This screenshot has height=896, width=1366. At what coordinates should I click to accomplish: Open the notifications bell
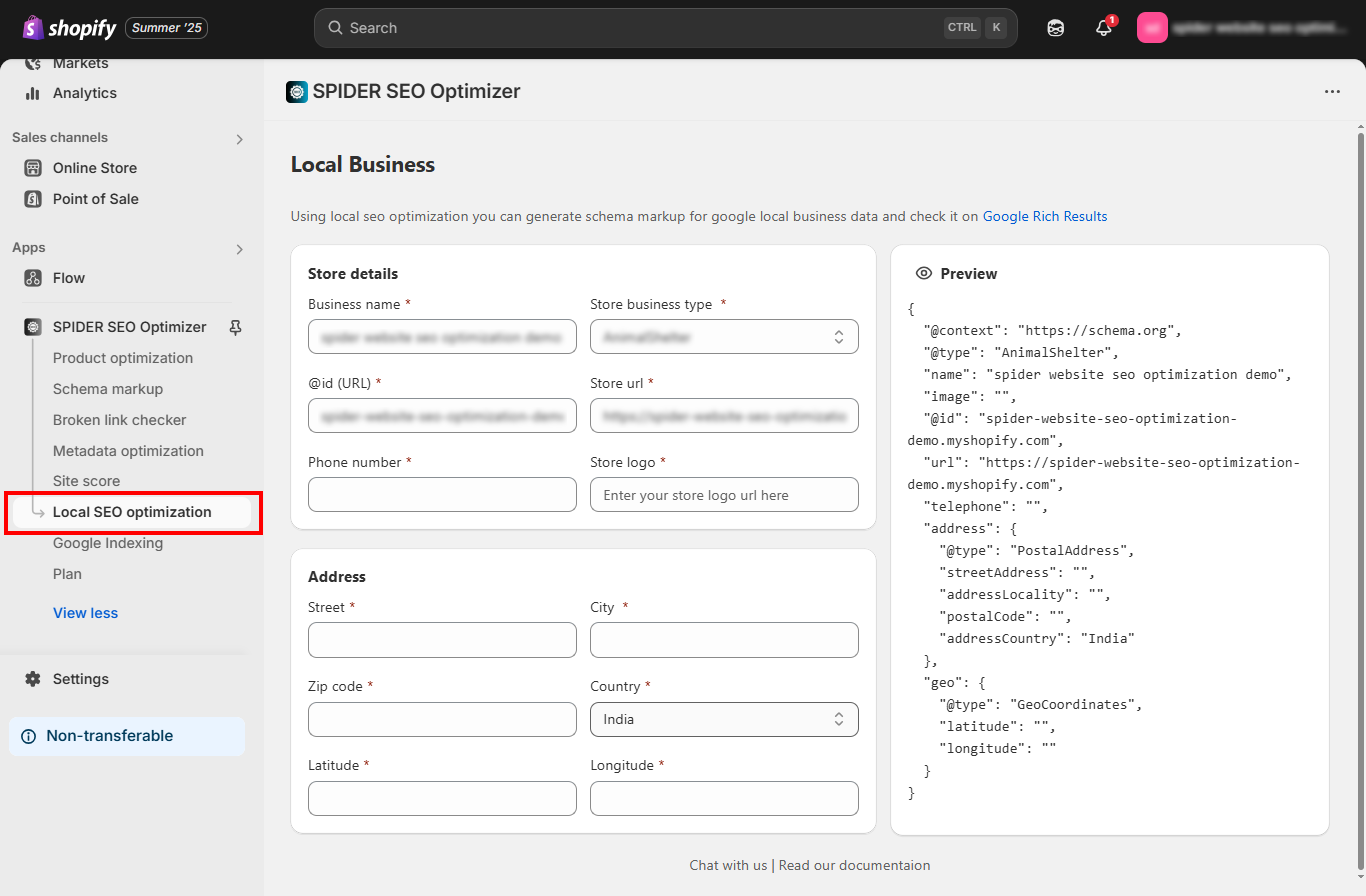pyautogui.click(x=1104, y=28)
